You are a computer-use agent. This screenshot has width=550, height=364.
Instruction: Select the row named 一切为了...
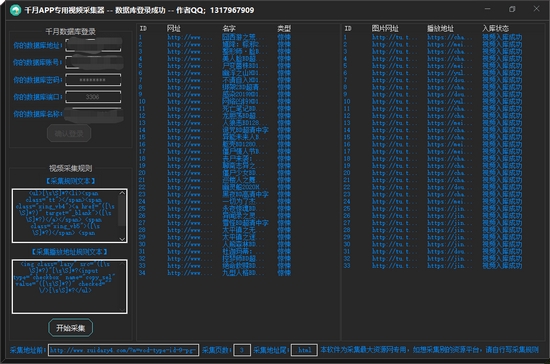[x=239, y=202]
